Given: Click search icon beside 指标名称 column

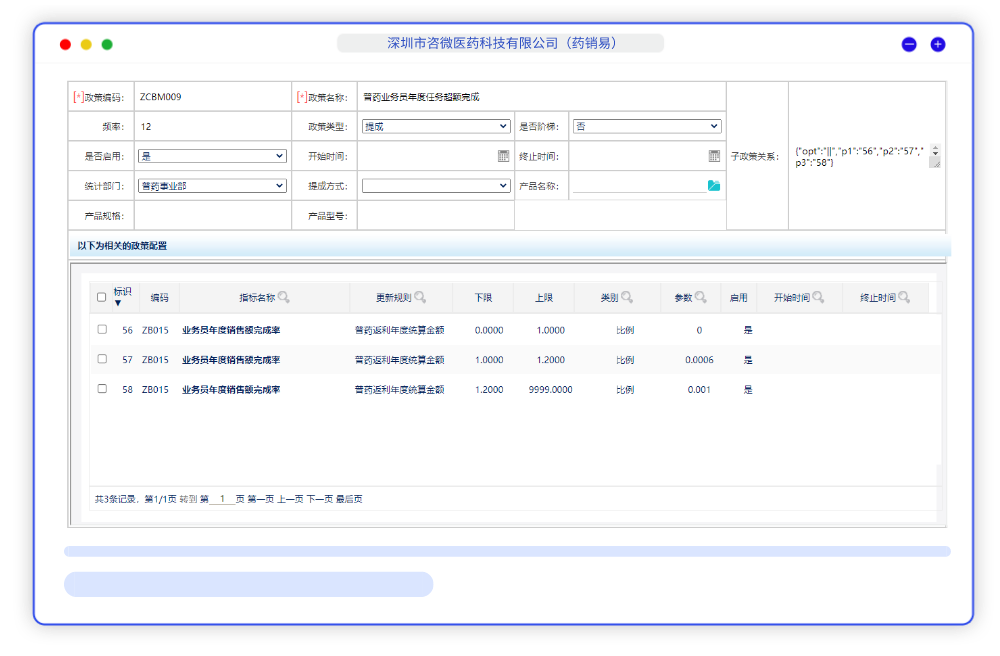Looking at the screenshot, I should 284,297.
